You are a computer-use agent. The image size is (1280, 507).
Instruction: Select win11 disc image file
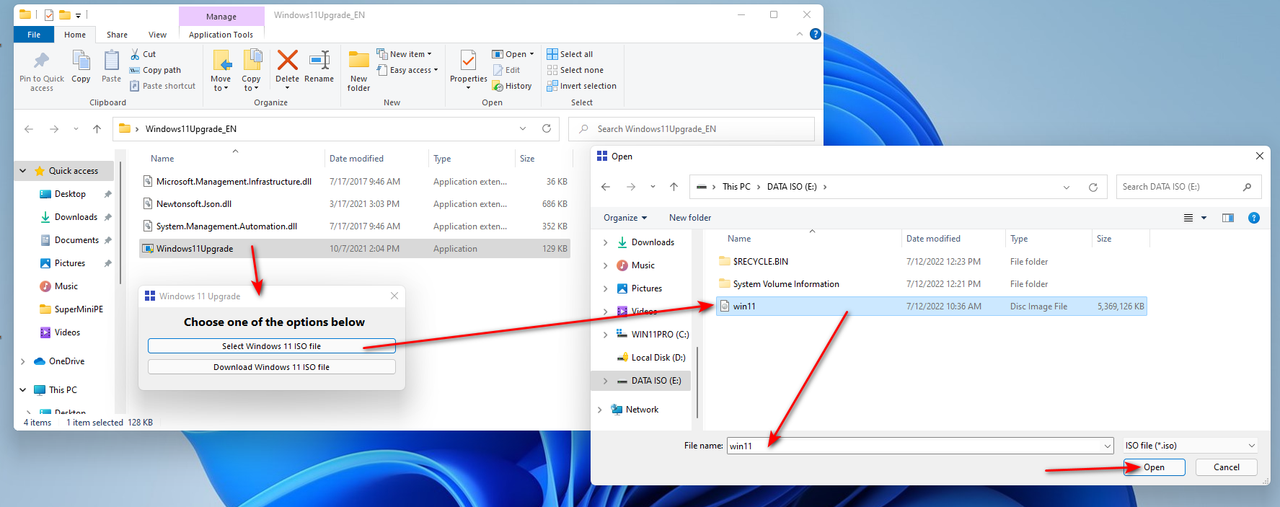point(932,306)
